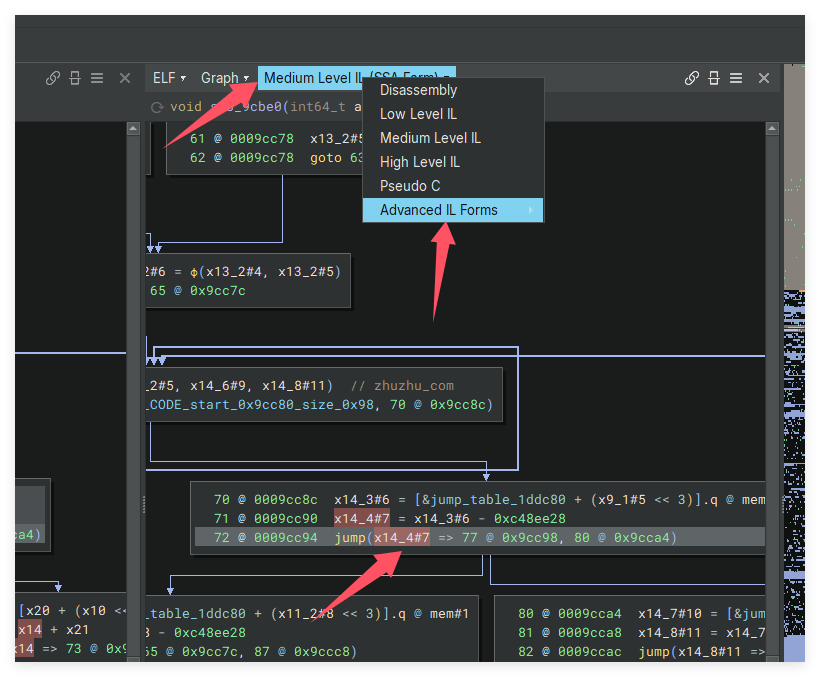Click target 0x9cc98 in jump instruction 72

[530, 537]
